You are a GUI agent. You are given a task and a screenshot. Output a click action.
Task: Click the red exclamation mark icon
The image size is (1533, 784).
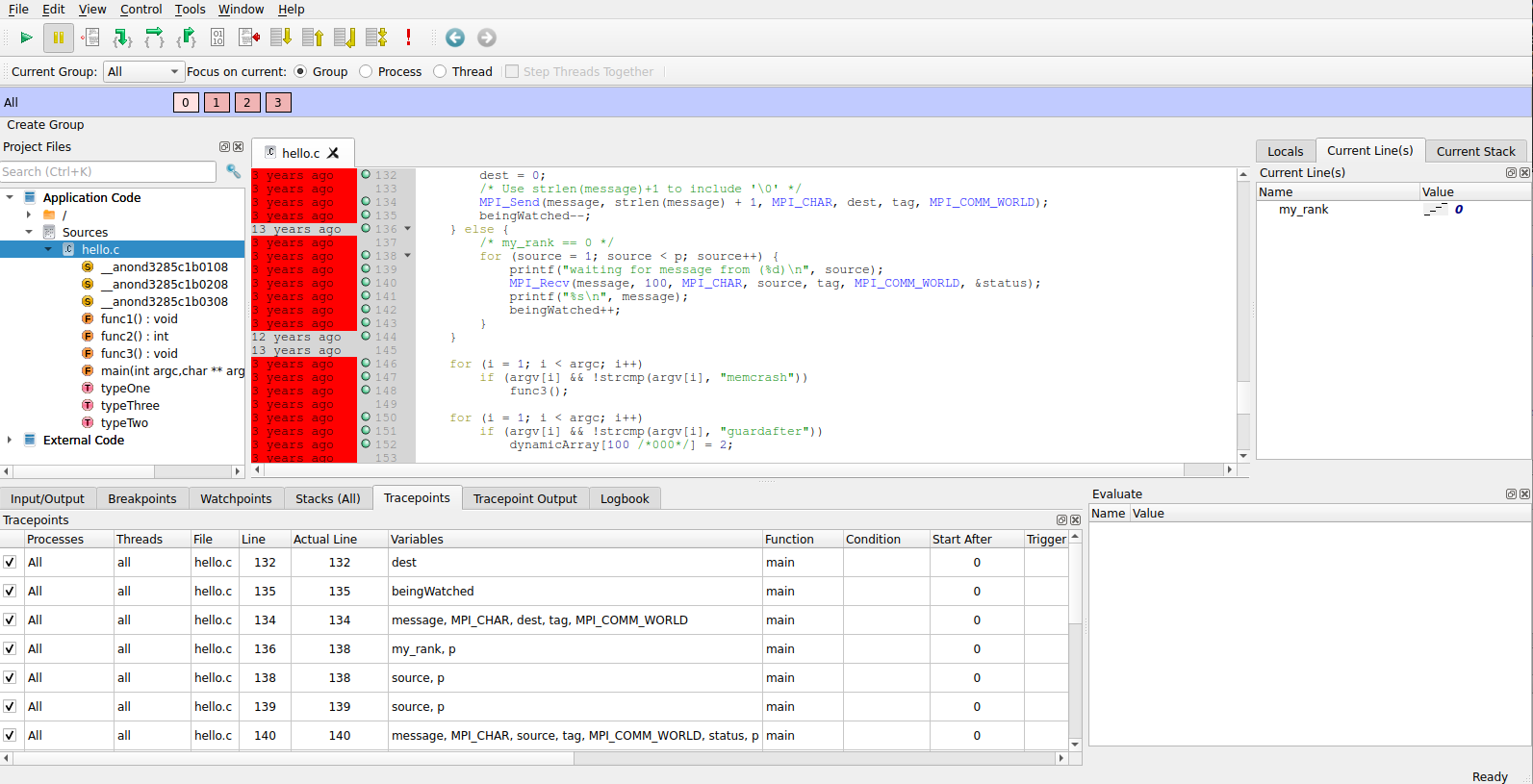[408, 38]
